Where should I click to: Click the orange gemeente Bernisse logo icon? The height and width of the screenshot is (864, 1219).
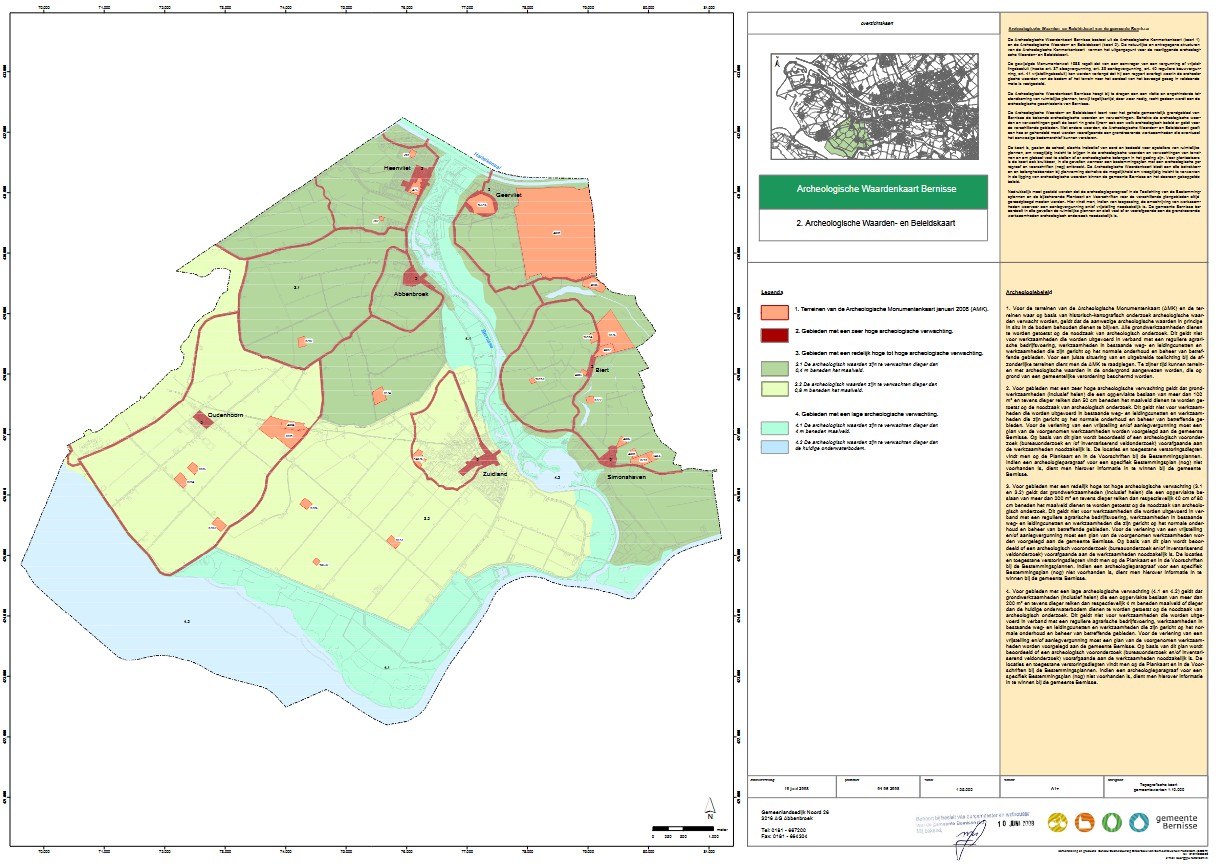1085,822
